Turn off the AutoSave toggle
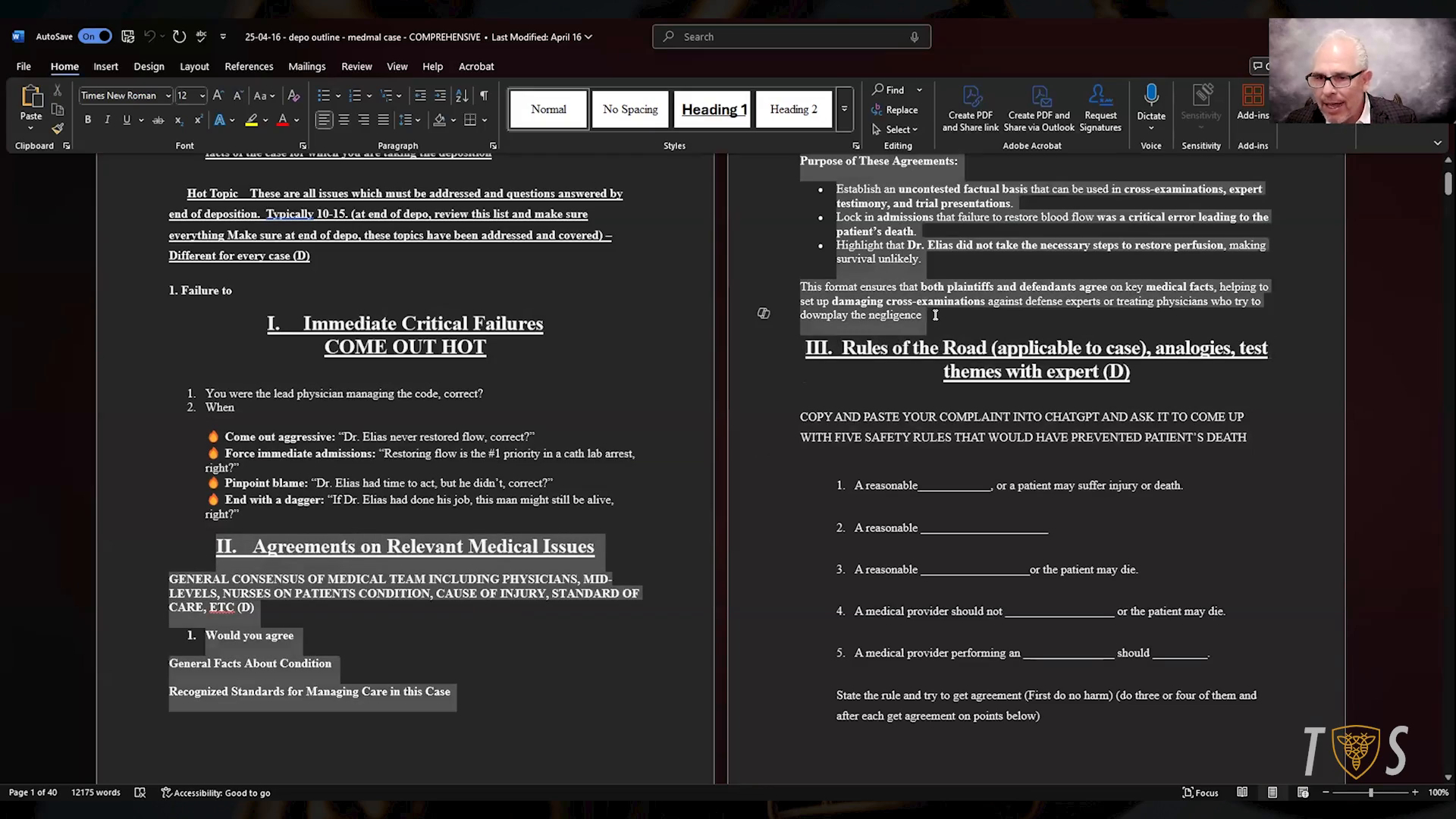Viewport: 1456px width, 819px height. (x=95, y=36)
